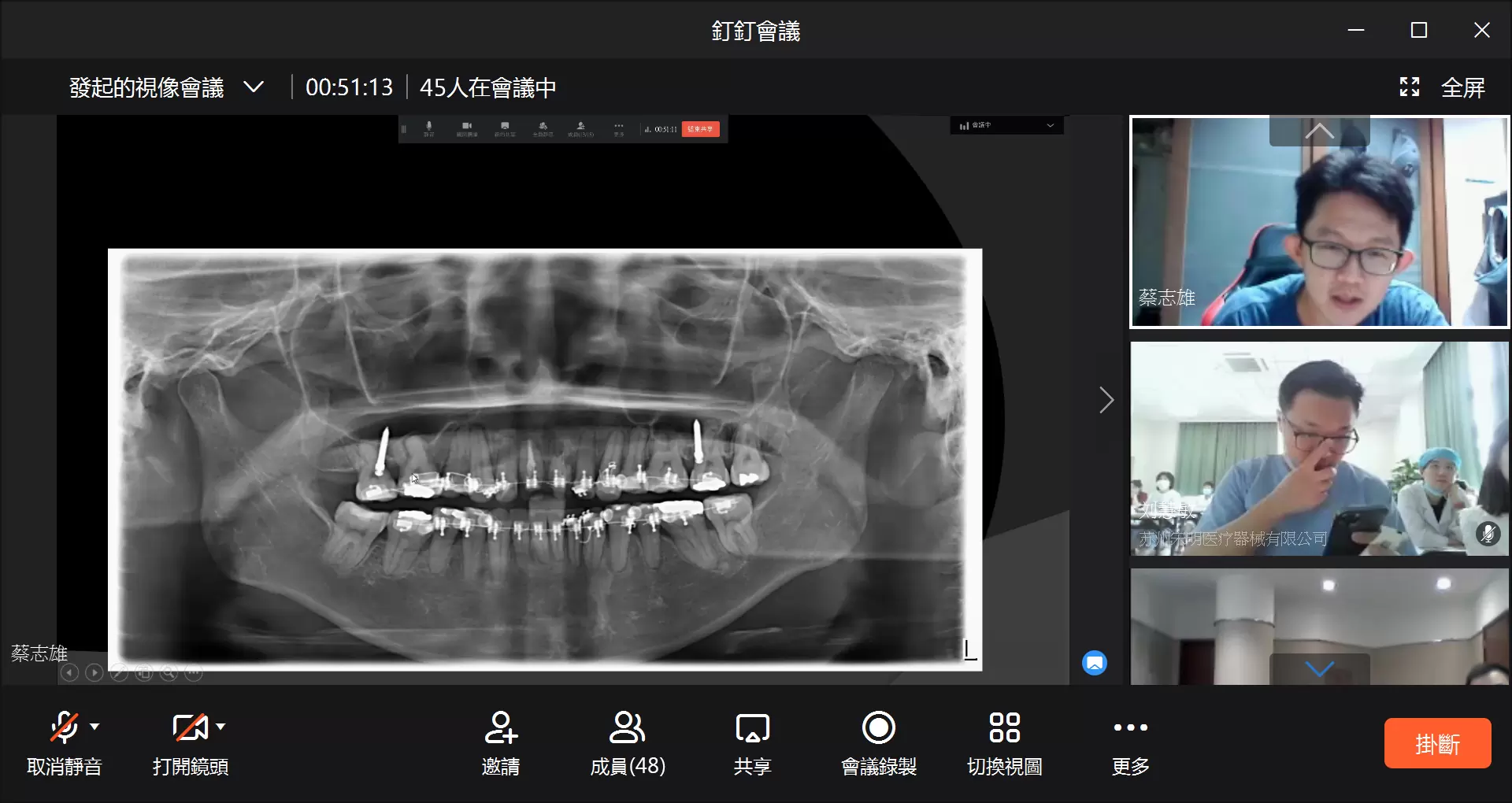Turn on the camera

click(190, 727)
